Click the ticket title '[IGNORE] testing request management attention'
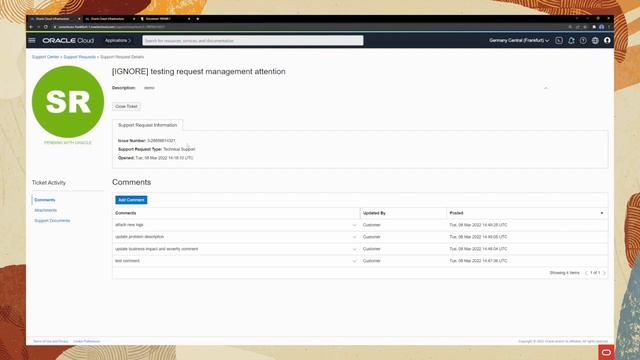 [x=199, y=71]
